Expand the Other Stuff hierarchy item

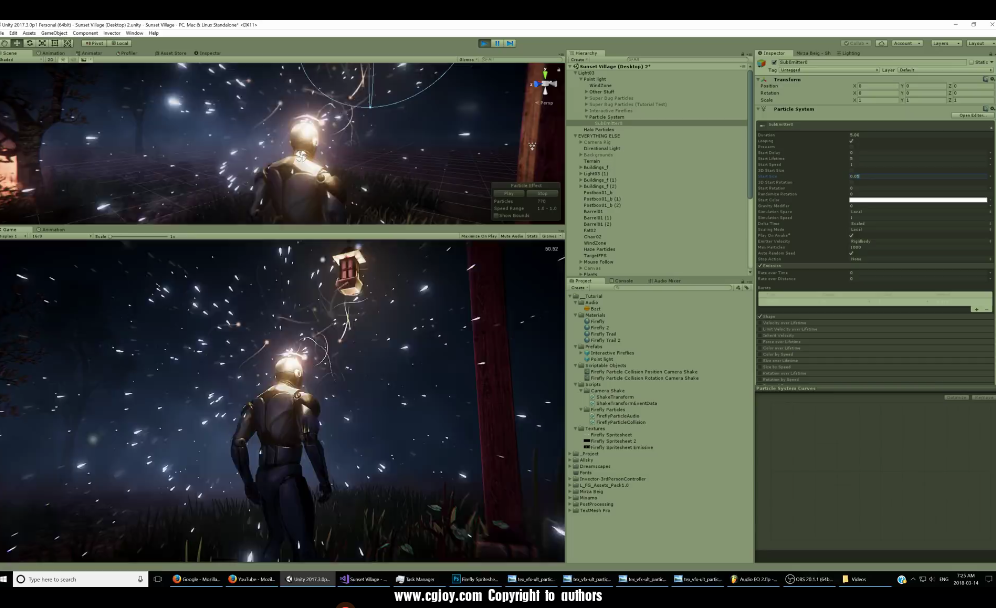click(x=586, y=92)
